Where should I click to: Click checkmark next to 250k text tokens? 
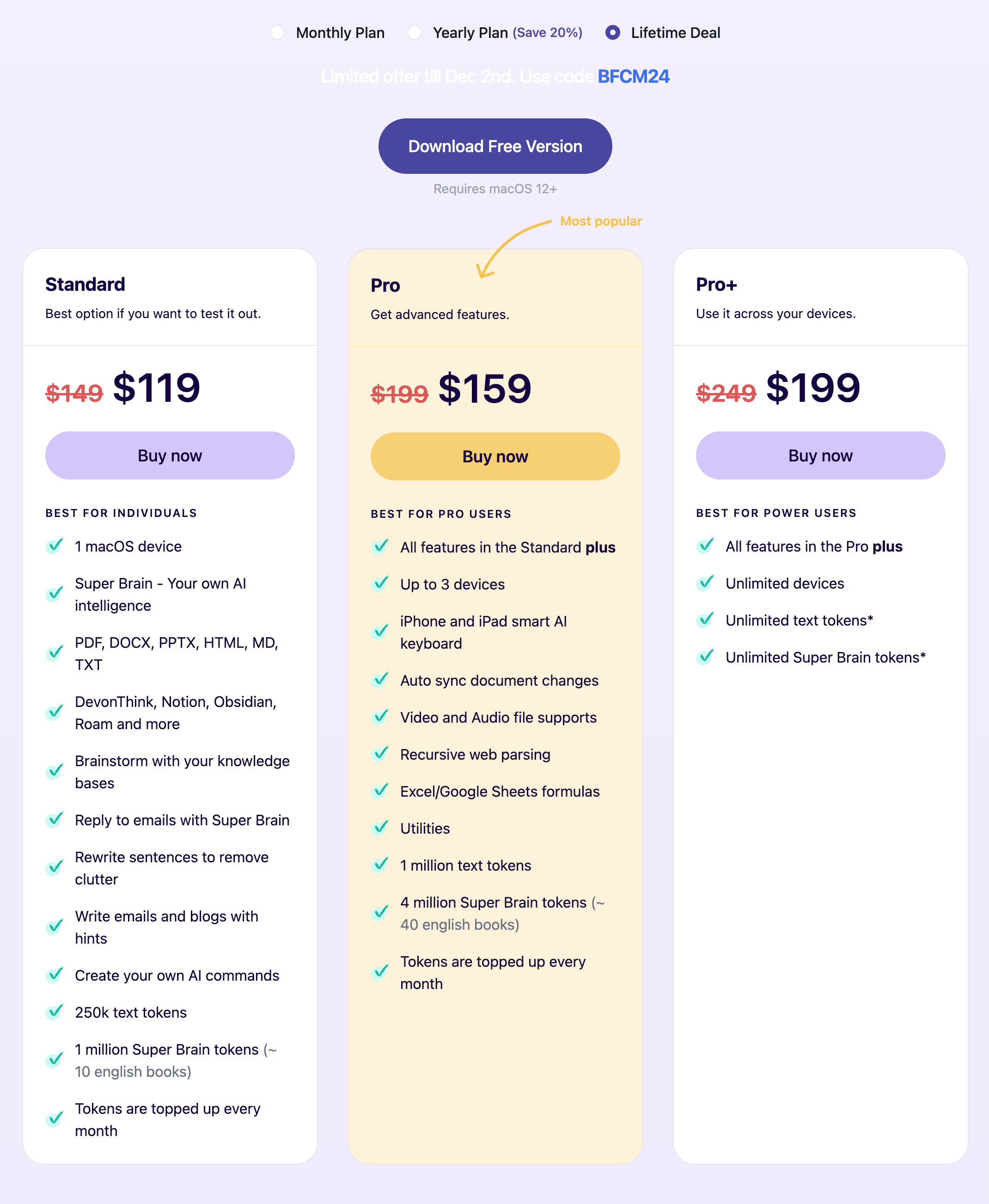[x=55, y=1012]
